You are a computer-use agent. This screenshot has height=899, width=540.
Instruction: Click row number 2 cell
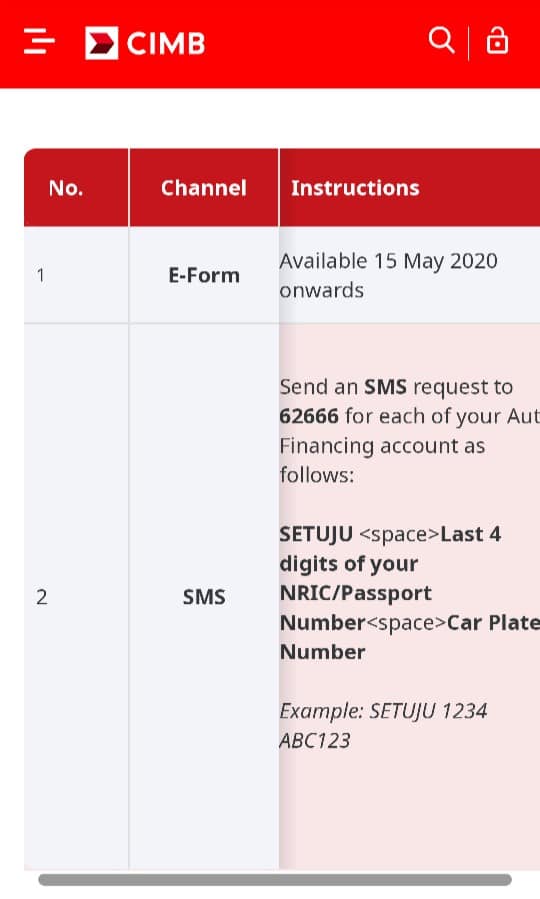pos(76,597)
